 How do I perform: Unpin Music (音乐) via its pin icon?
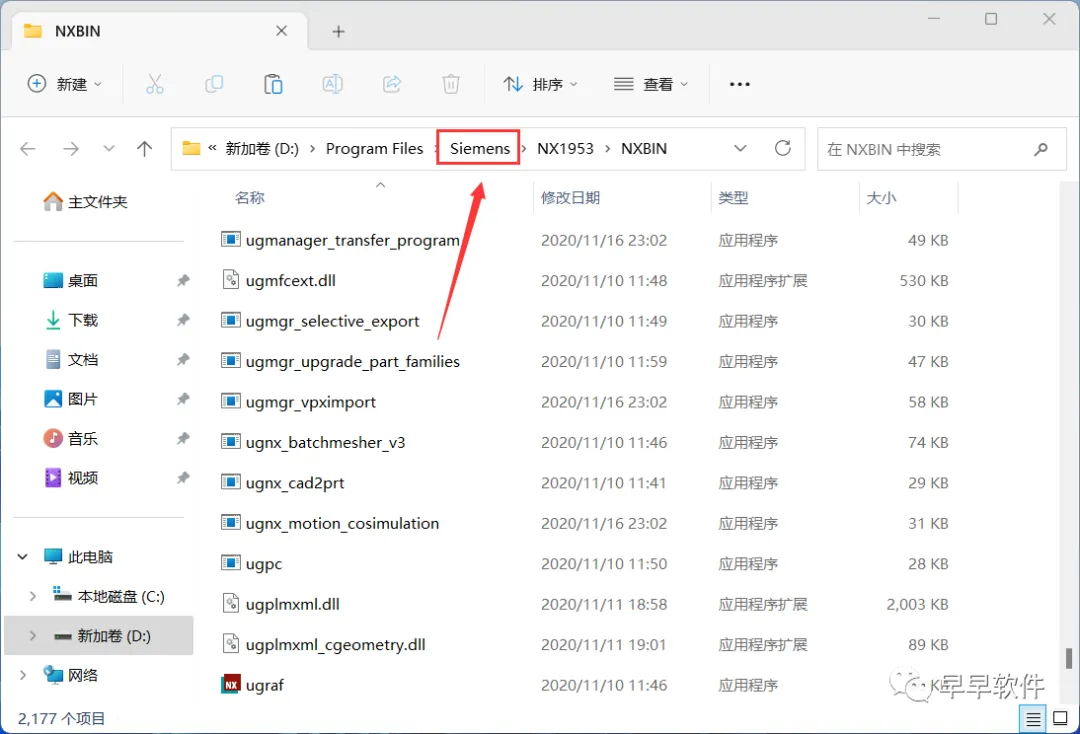[x=183, y=438]
